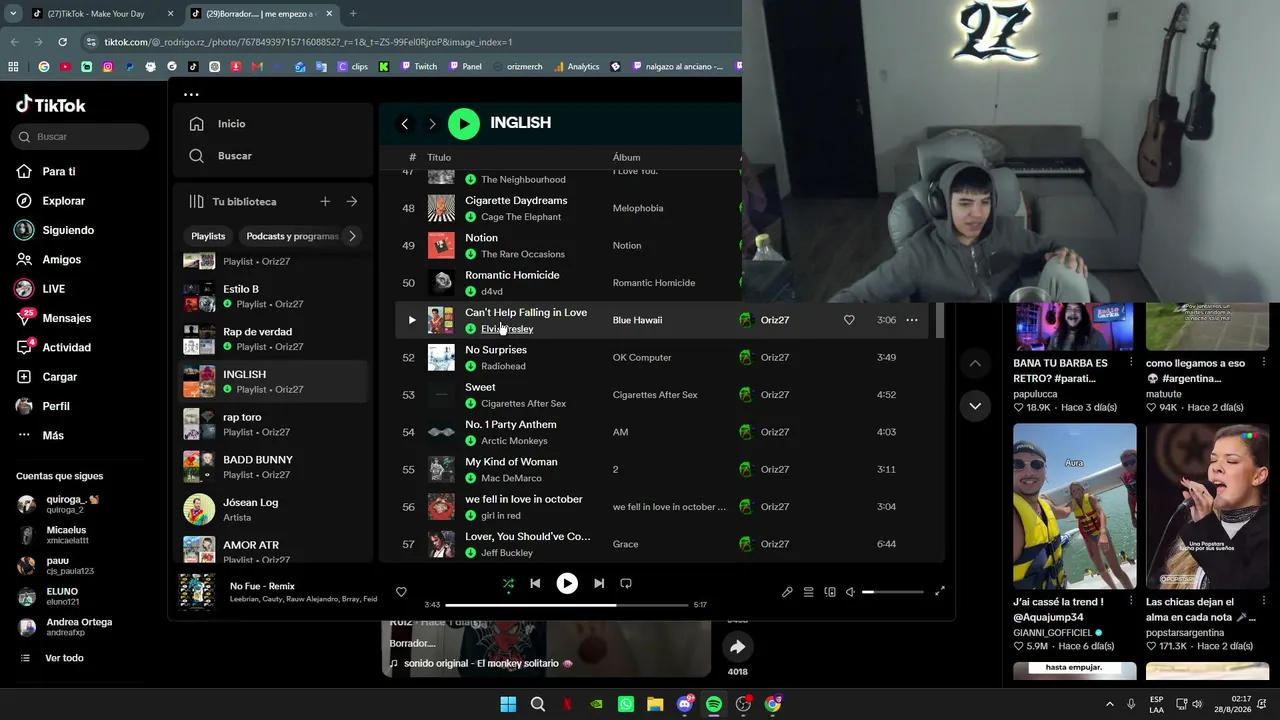
Task: Like Can't Help Falling in Love
Action: click(x=849, y=320)
